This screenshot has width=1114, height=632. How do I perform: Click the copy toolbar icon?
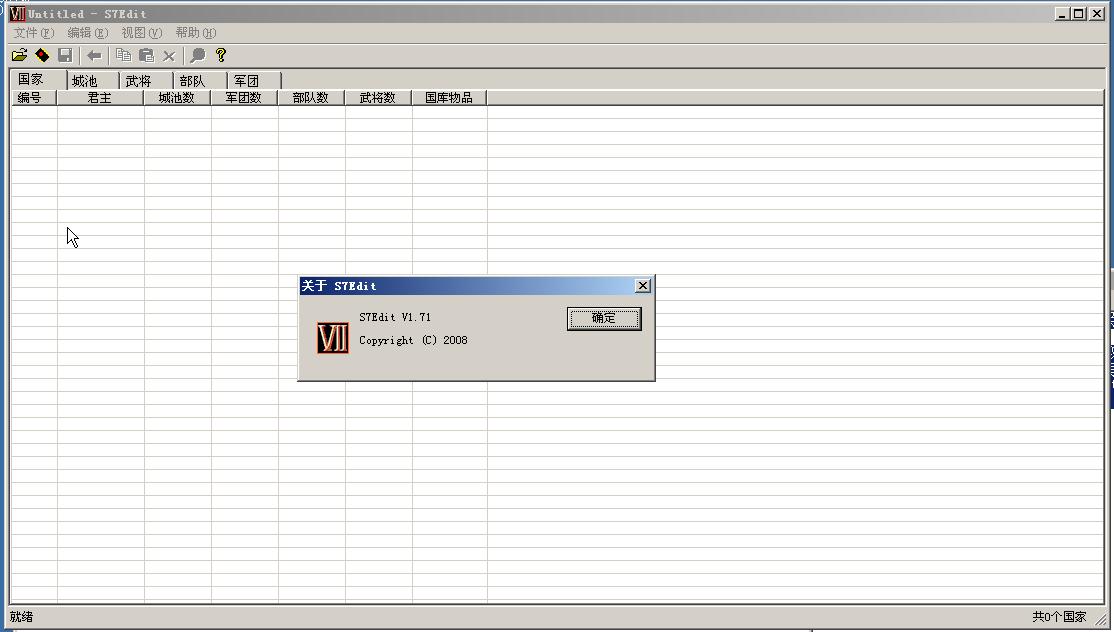click(x=124, y=55)
